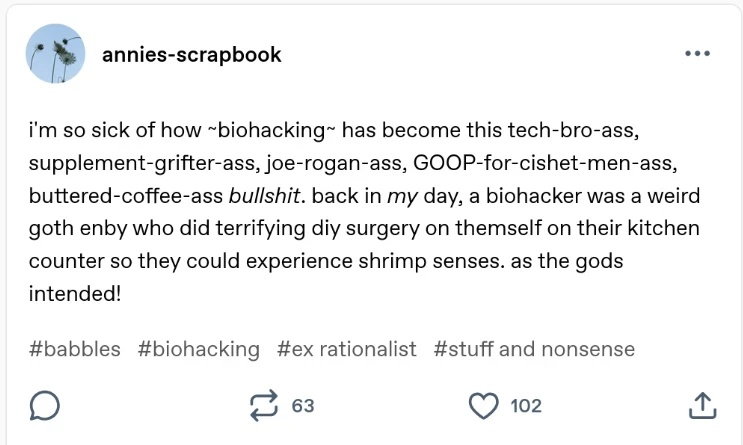
Task: Browse the #ex rationalist tag
Action: click(x=346, y=349)
